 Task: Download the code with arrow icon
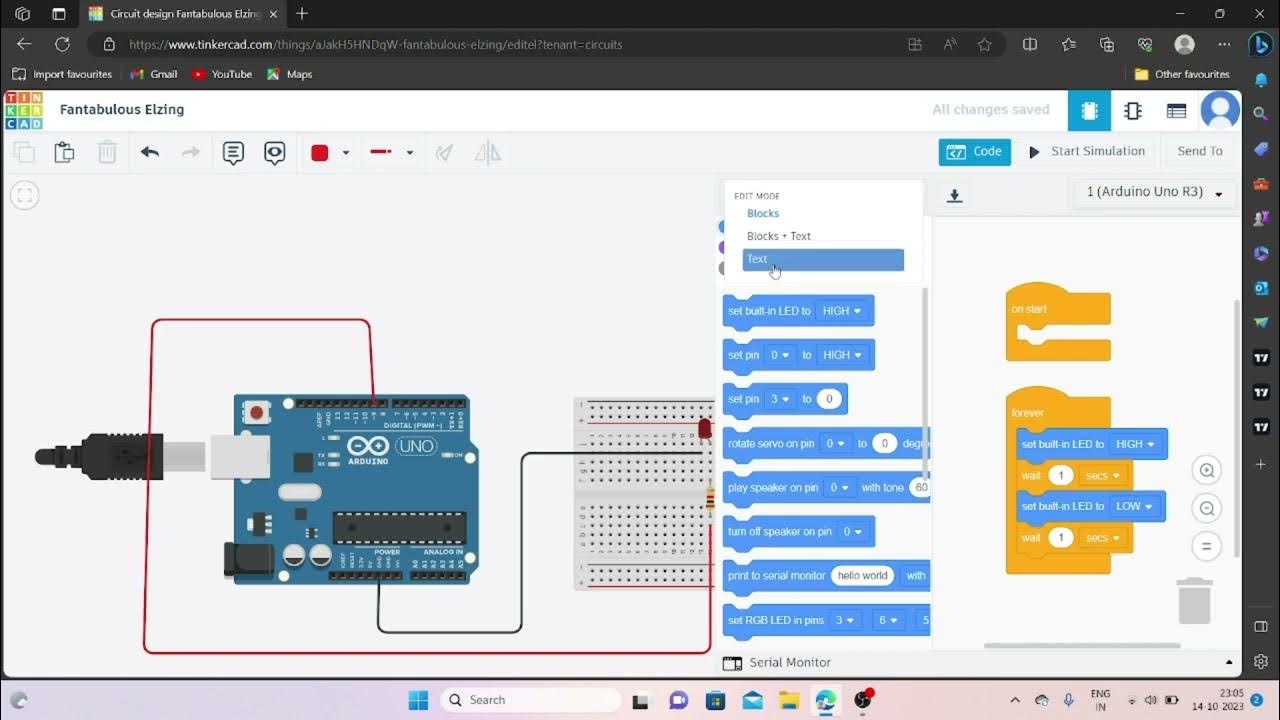pos(955,196)
